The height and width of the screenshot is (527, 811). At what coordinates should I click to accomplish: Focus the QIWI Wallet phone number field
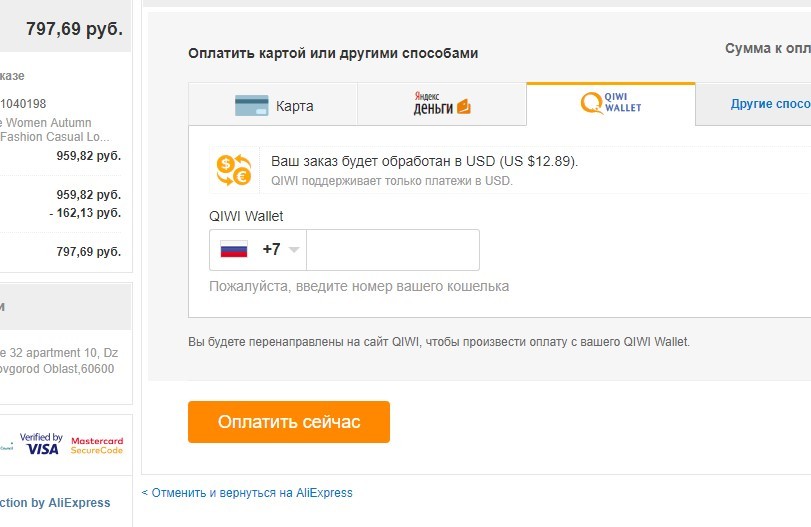[393, 250]
